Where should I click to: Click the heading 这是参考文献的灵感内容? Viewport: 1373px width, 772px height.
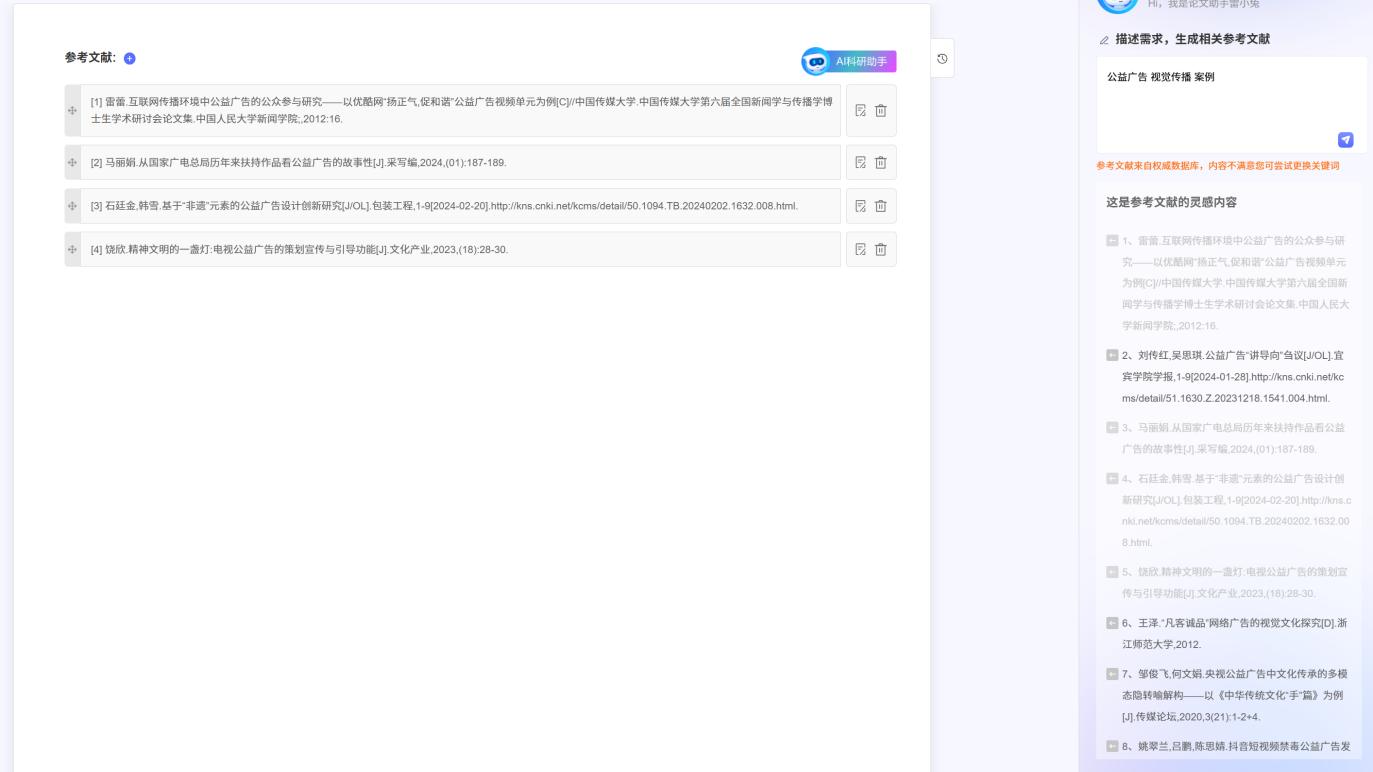(1171, 202)
